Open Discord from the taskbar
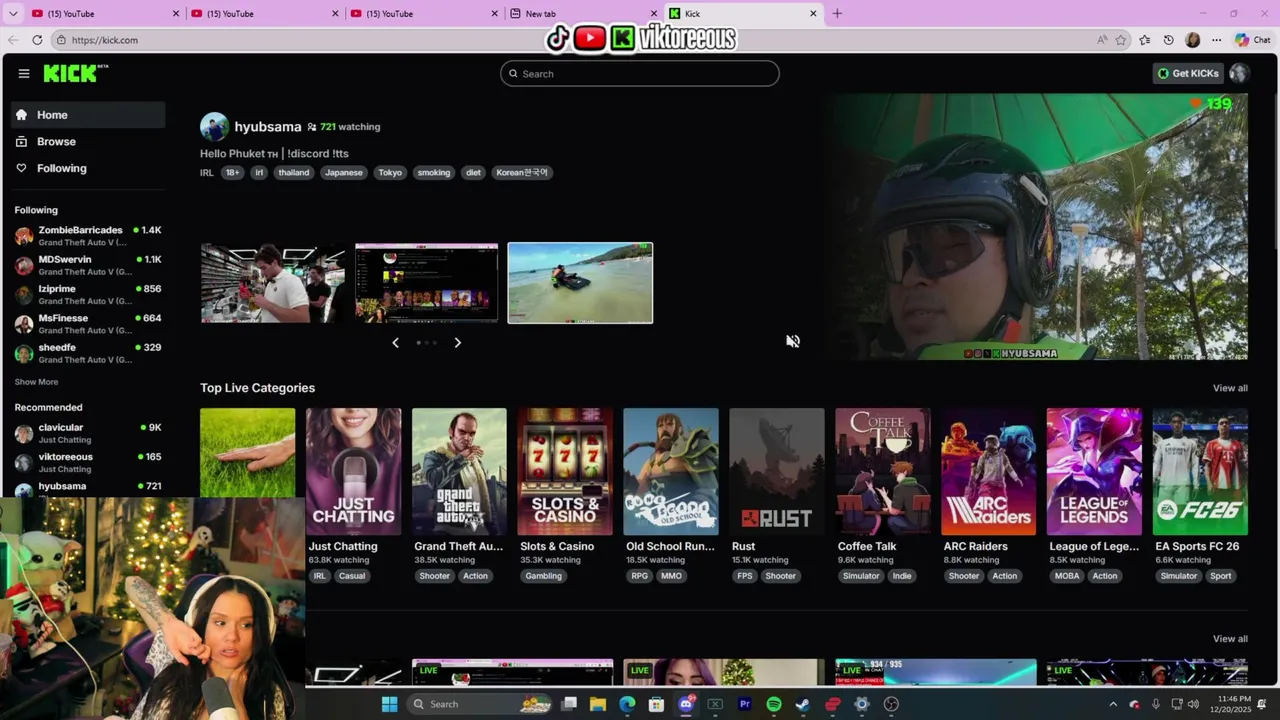Viewport: 1280px width, 720px height. (x=686, y=704)
